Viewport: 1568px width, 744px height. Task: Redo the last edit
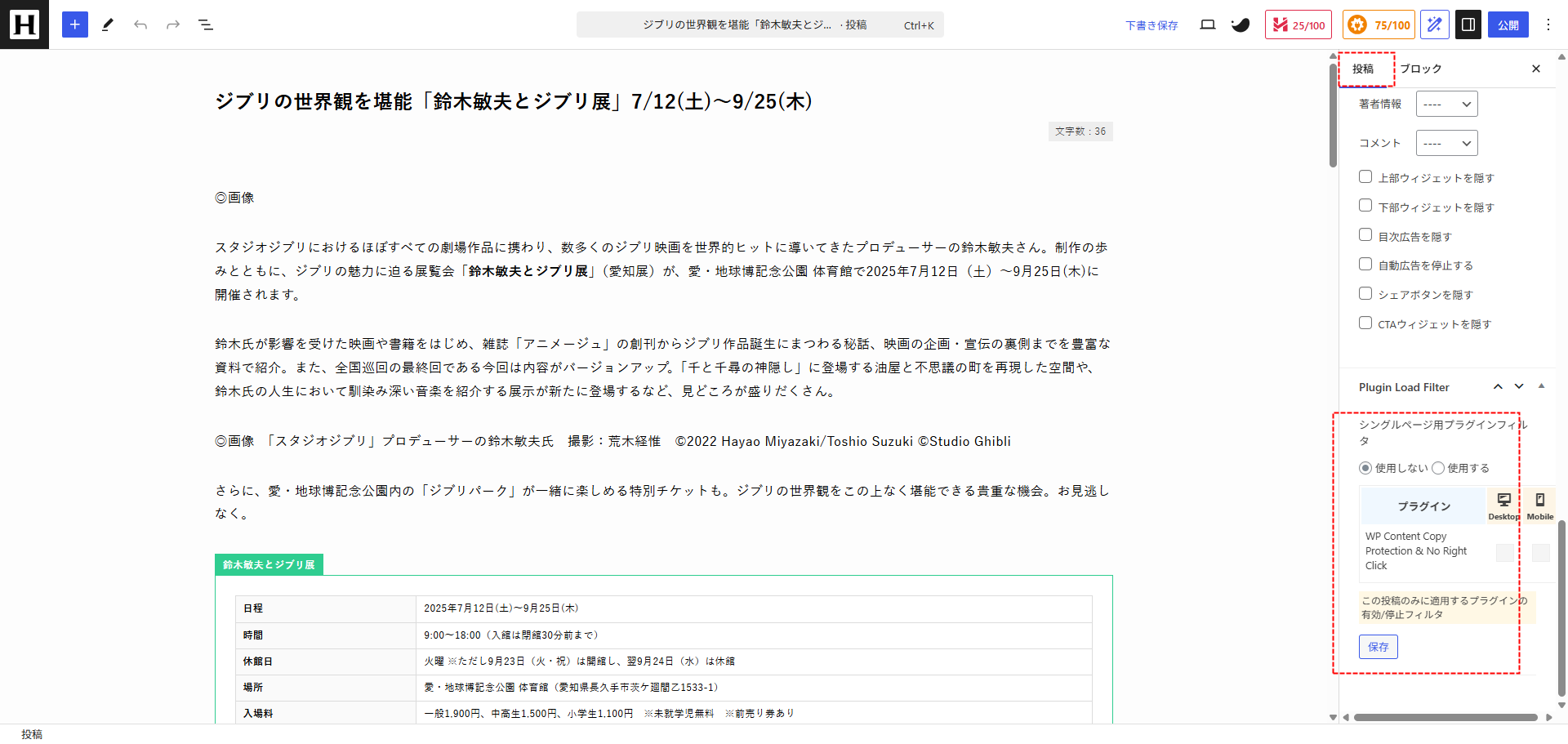click(x=173, y=25)
